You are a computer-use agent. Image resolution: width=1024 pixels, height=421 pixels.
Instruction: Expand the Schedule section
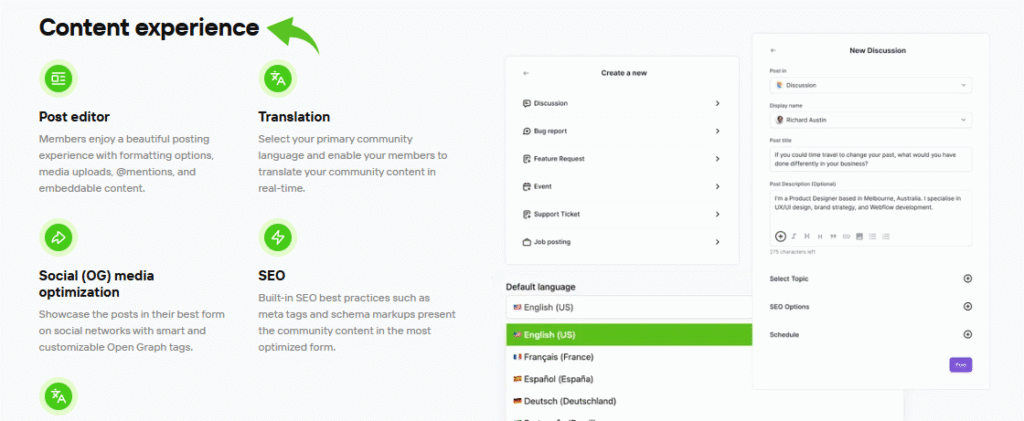(966, 335)
